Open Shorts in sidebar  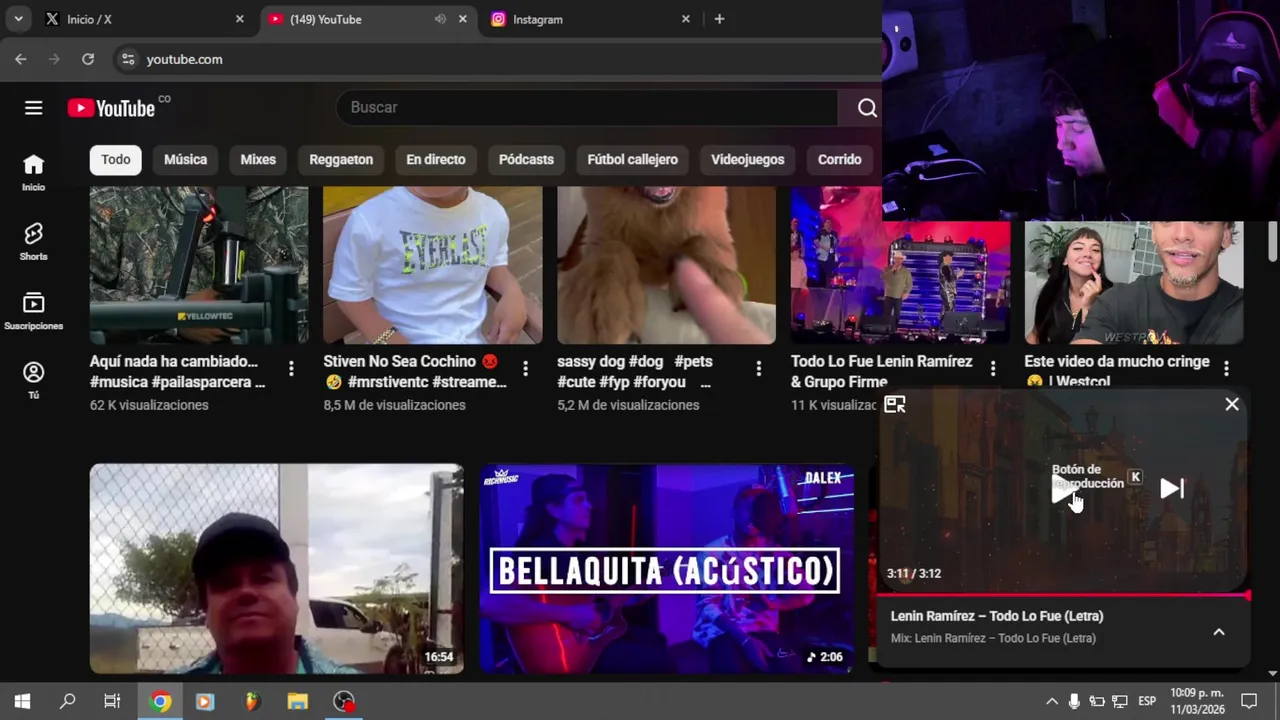coord(34,242)
